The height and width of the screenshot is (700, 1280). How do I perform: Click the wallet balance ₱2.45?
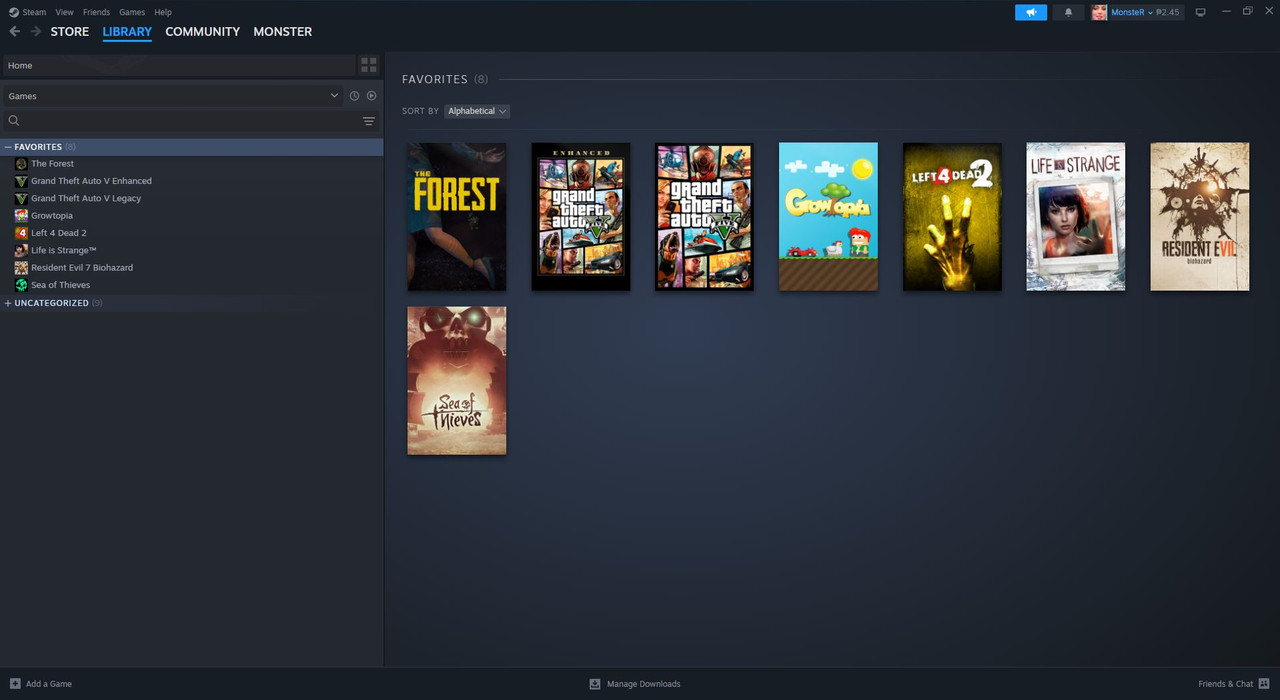[x=1168, y=12]
